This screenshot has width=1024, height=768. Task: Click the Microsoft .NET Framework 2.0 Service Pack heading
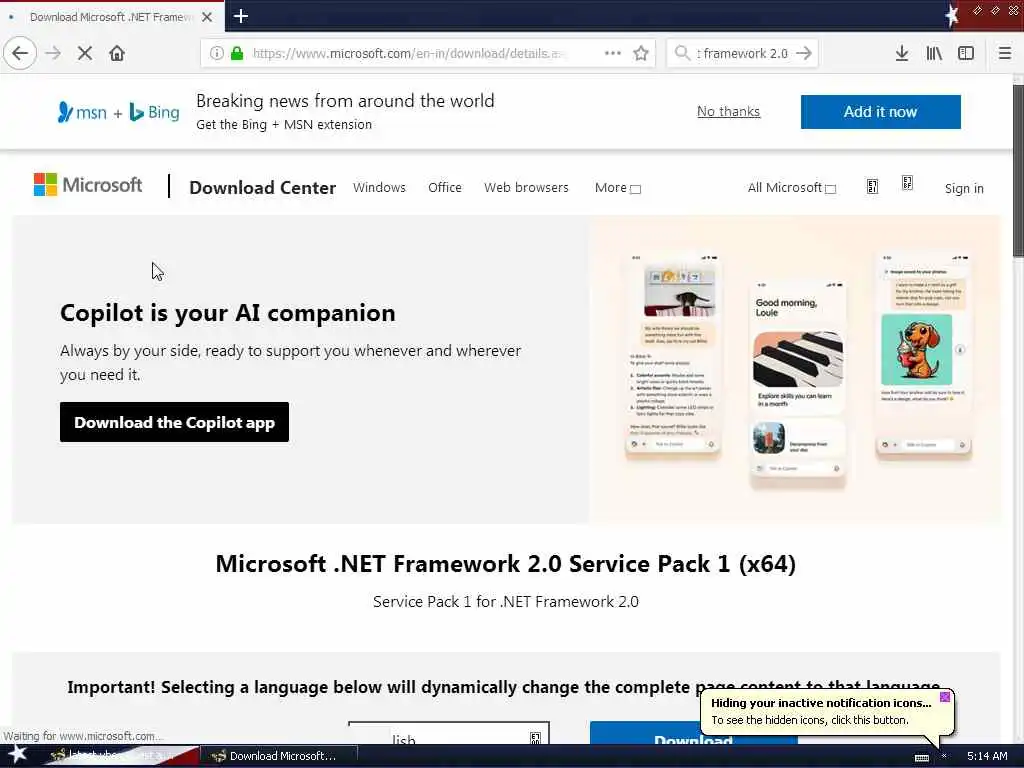[x=505, y=564]
